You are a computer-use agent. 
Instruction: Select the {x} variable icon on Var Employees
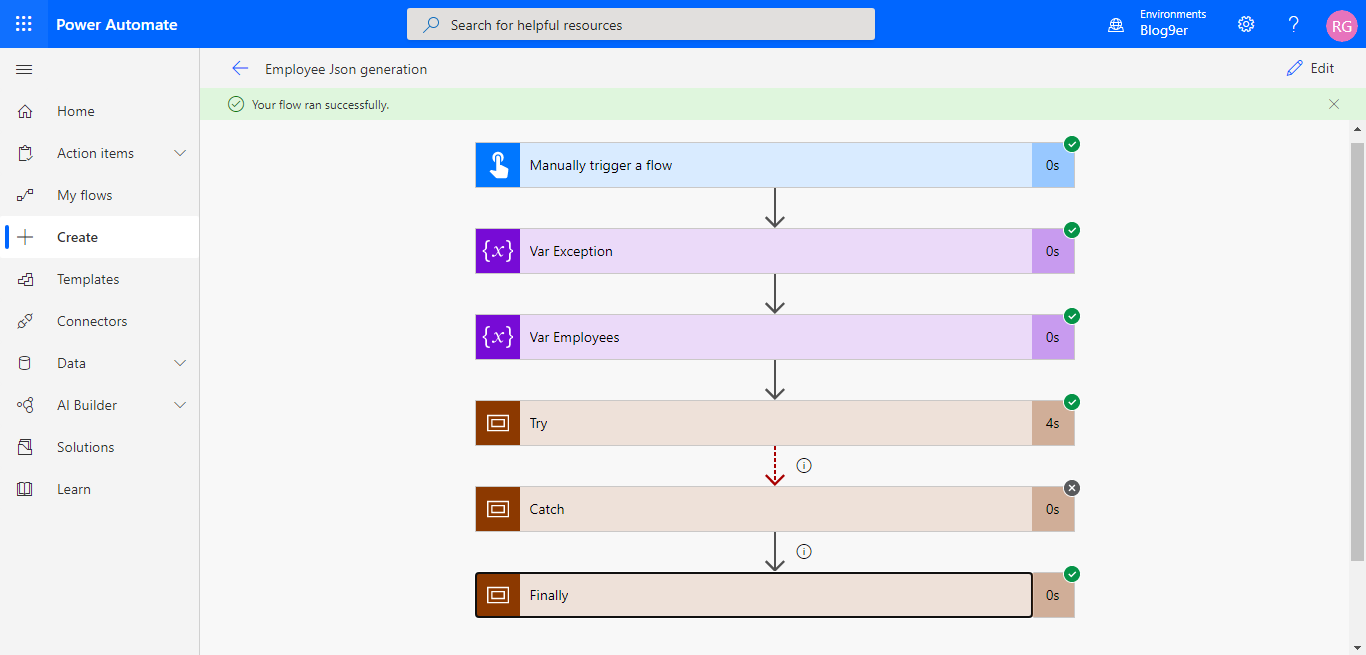coord(497,337)
